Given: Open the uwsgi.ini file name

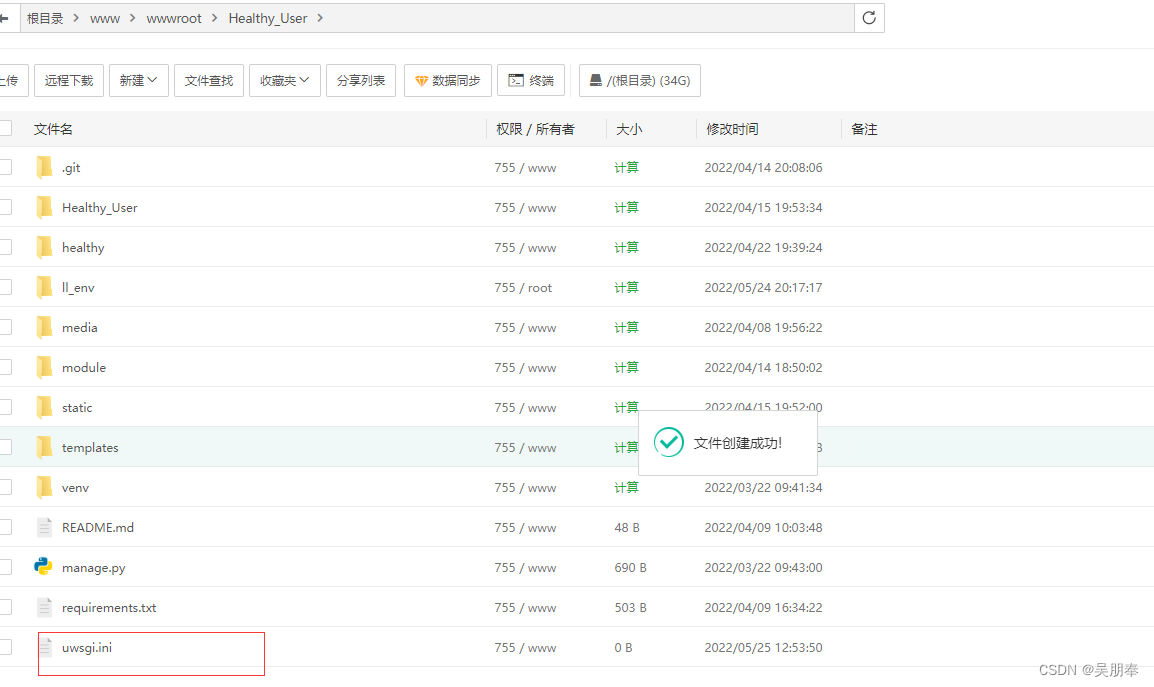Looking at the screenshot, I should click(87, 647).
